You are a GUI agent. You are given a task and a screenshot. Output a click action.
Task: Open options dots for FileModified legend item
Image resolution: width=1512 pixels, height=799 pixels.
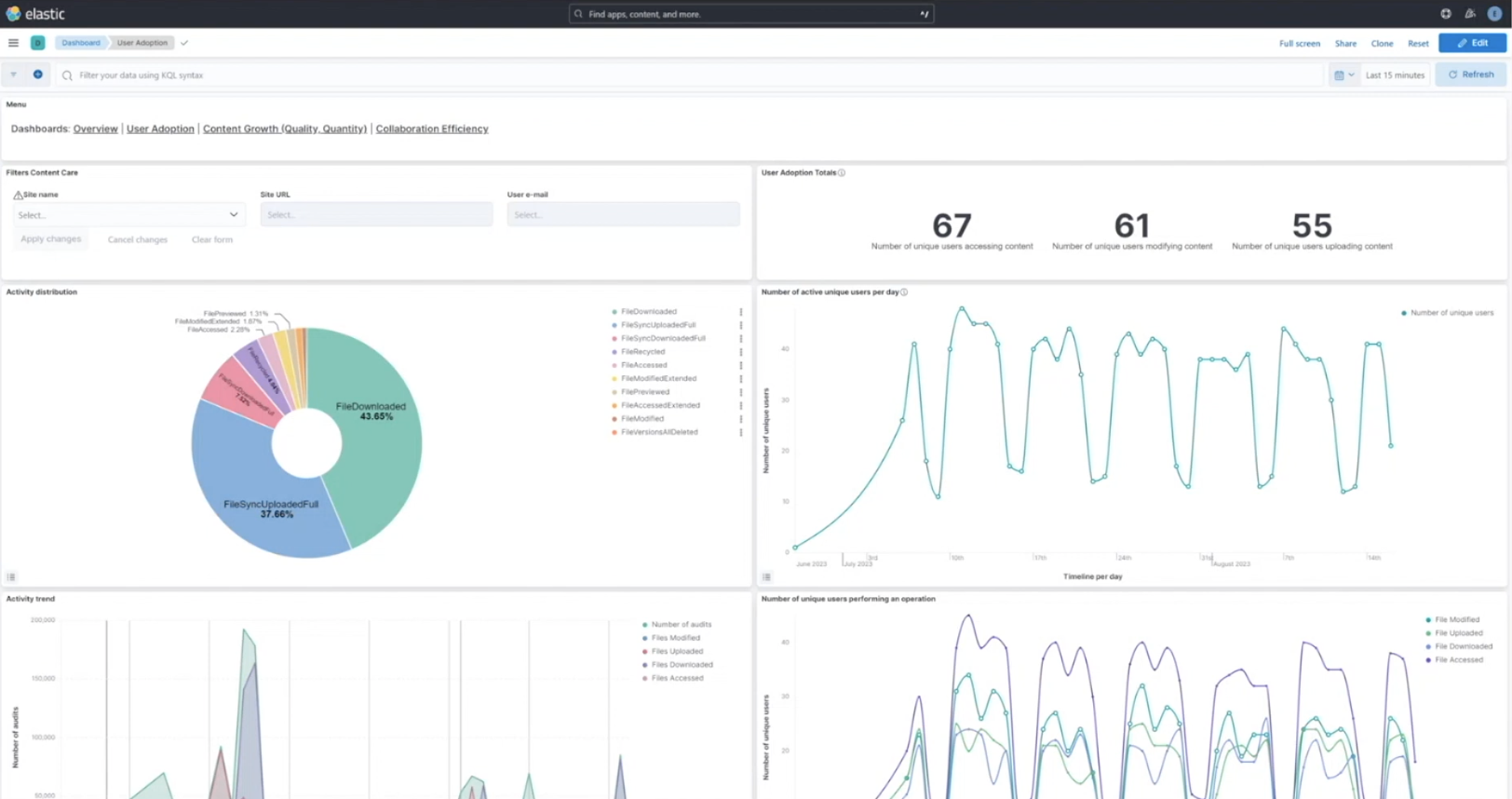(741, 419)
